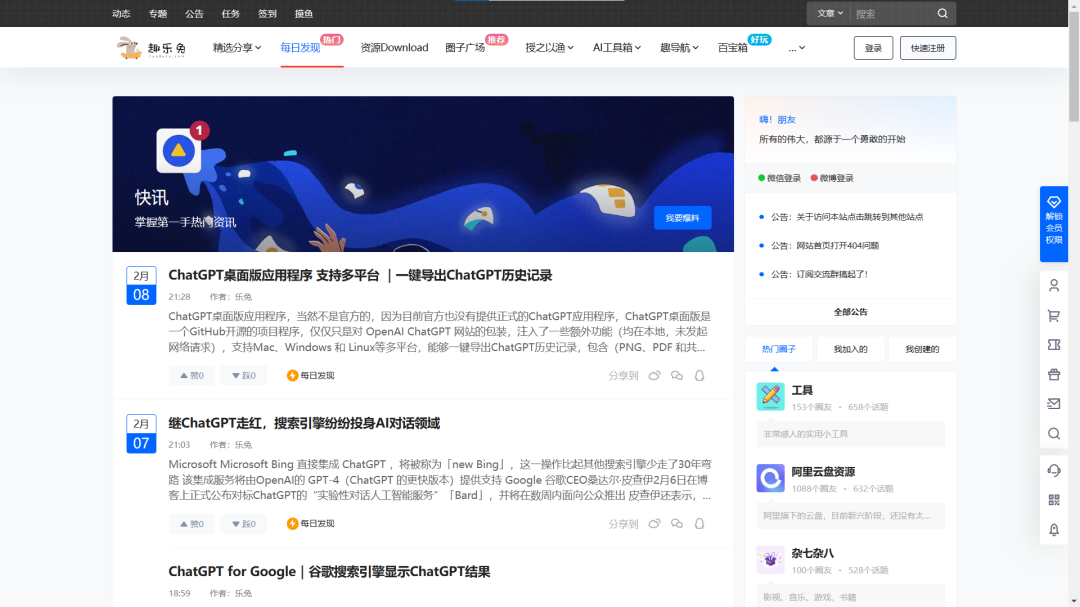Focus the top search input field
The height and width of the screenshot is (607, 1080).
(x=892, y=14)
